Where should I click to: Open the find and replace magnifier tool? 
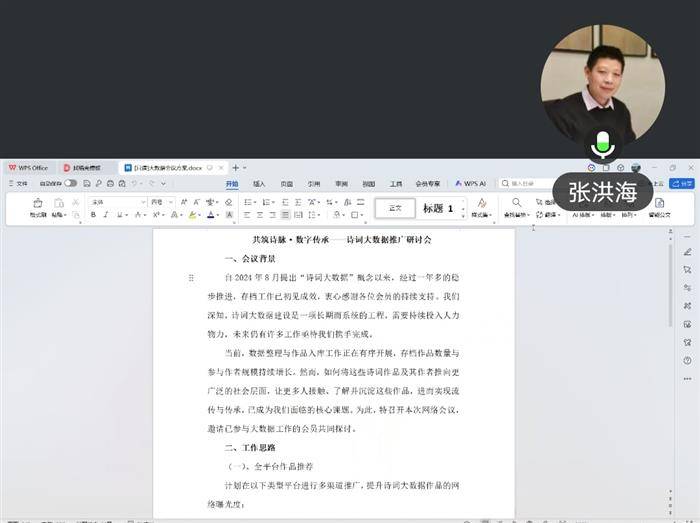point(516,203)
